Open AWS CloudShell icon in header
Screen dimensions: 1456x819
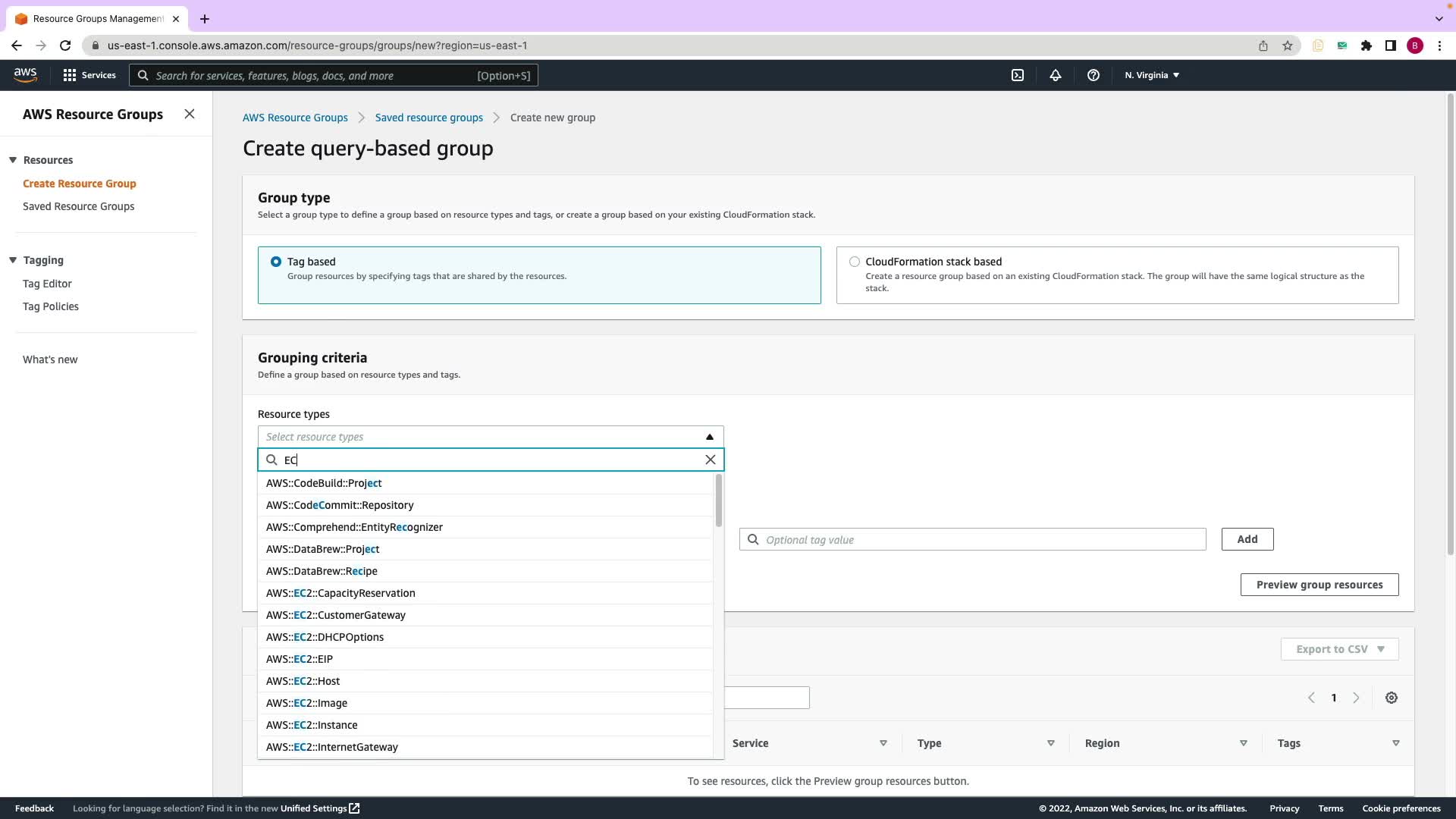click(1018, 75)
